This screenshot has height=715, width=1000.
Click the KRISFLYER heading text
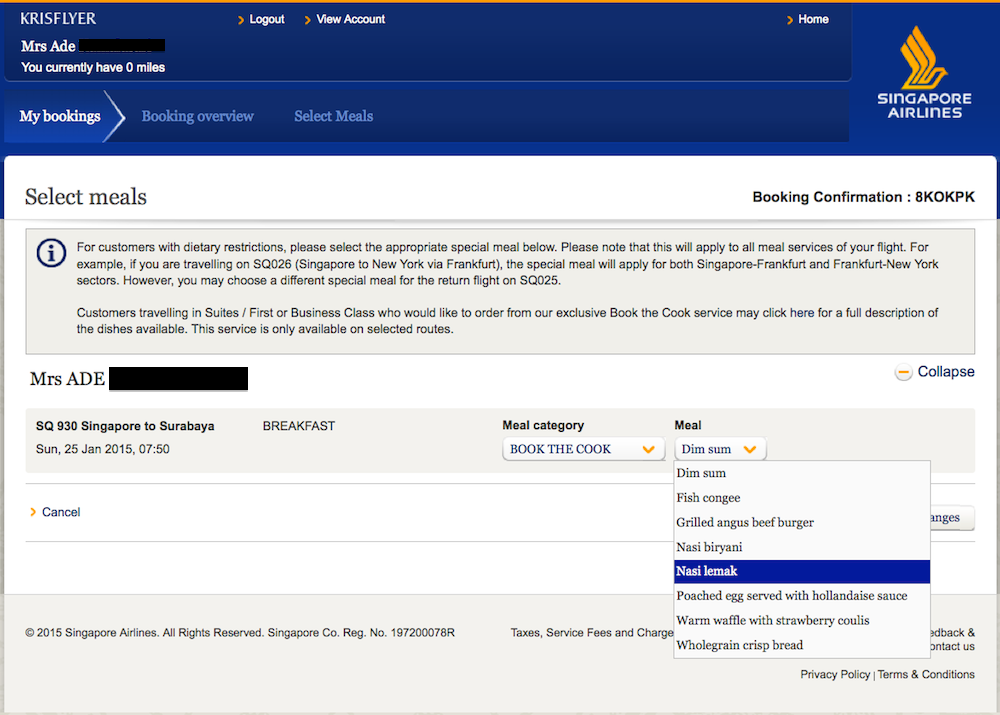pyautogui.click(x=58, y=18)
